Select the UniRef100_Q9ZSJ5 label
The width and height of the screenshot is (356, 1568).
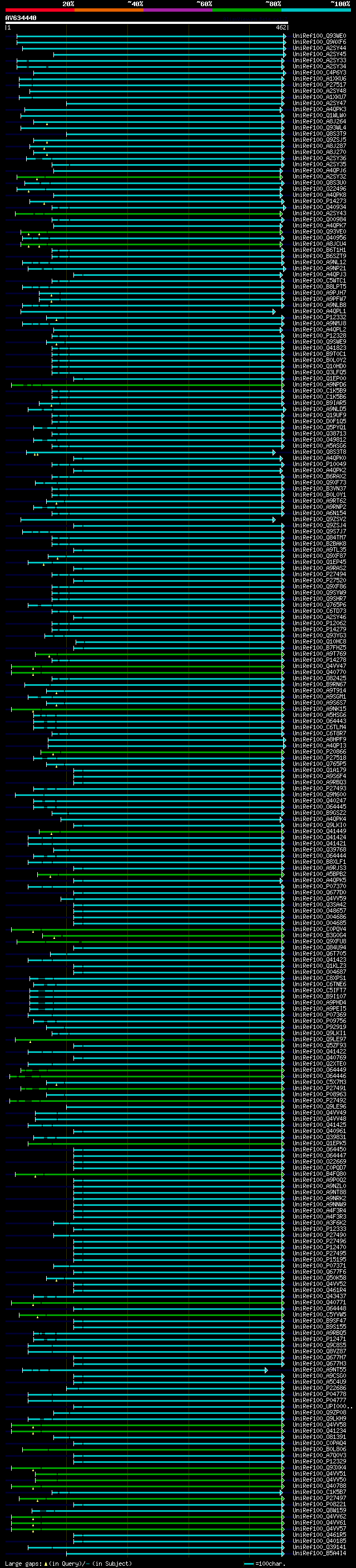click(319, 140)
